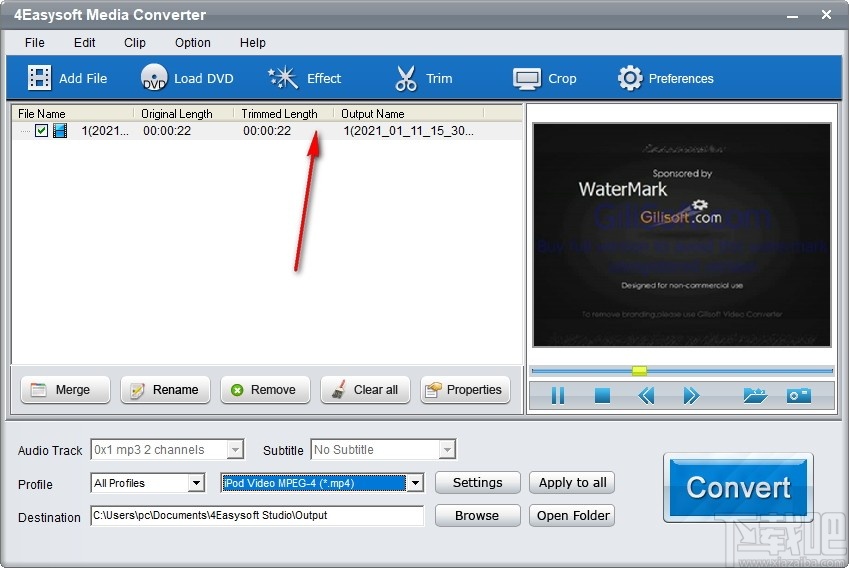Screen dimensions: 849x568
Task: Click the File Name column header
Action: [x=73, y=114]
